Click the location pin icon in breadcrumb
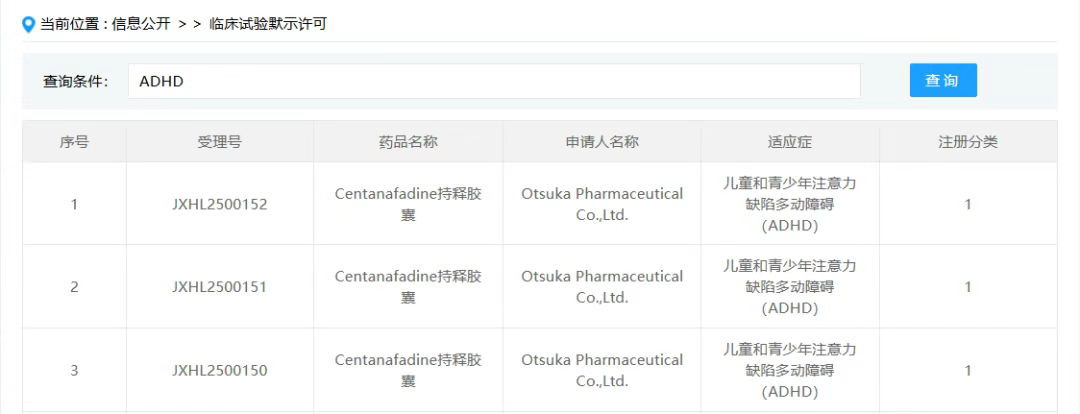This screenshot has height=414, width=1080. click(28, 24)
